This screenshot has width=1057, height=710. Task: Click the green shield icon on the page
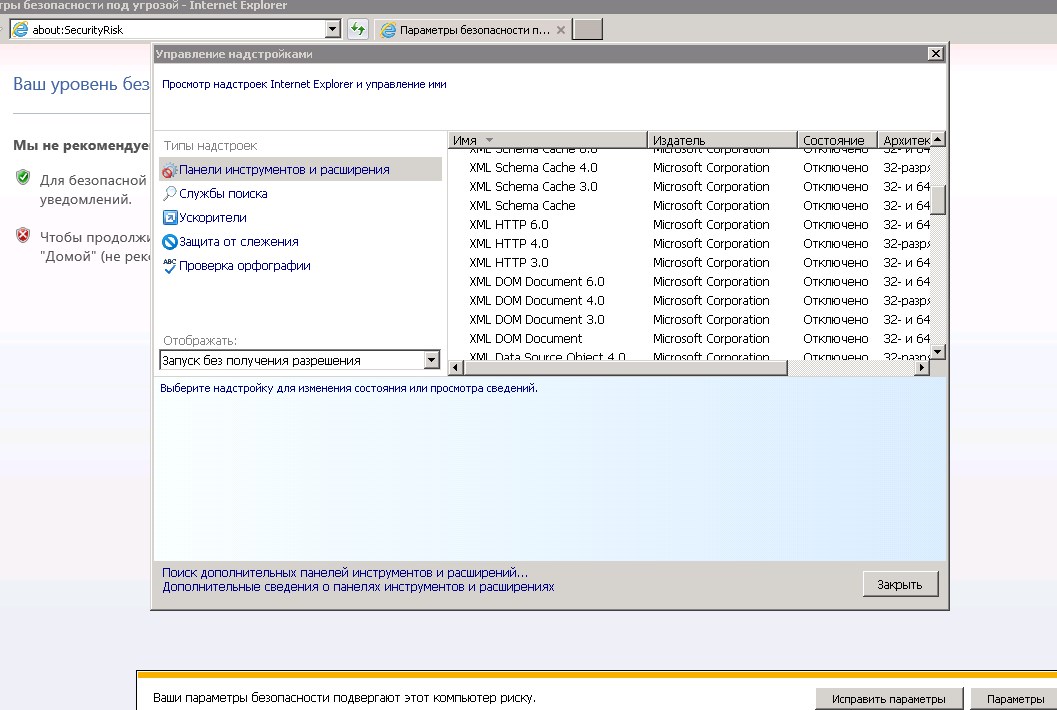[23, 177]
